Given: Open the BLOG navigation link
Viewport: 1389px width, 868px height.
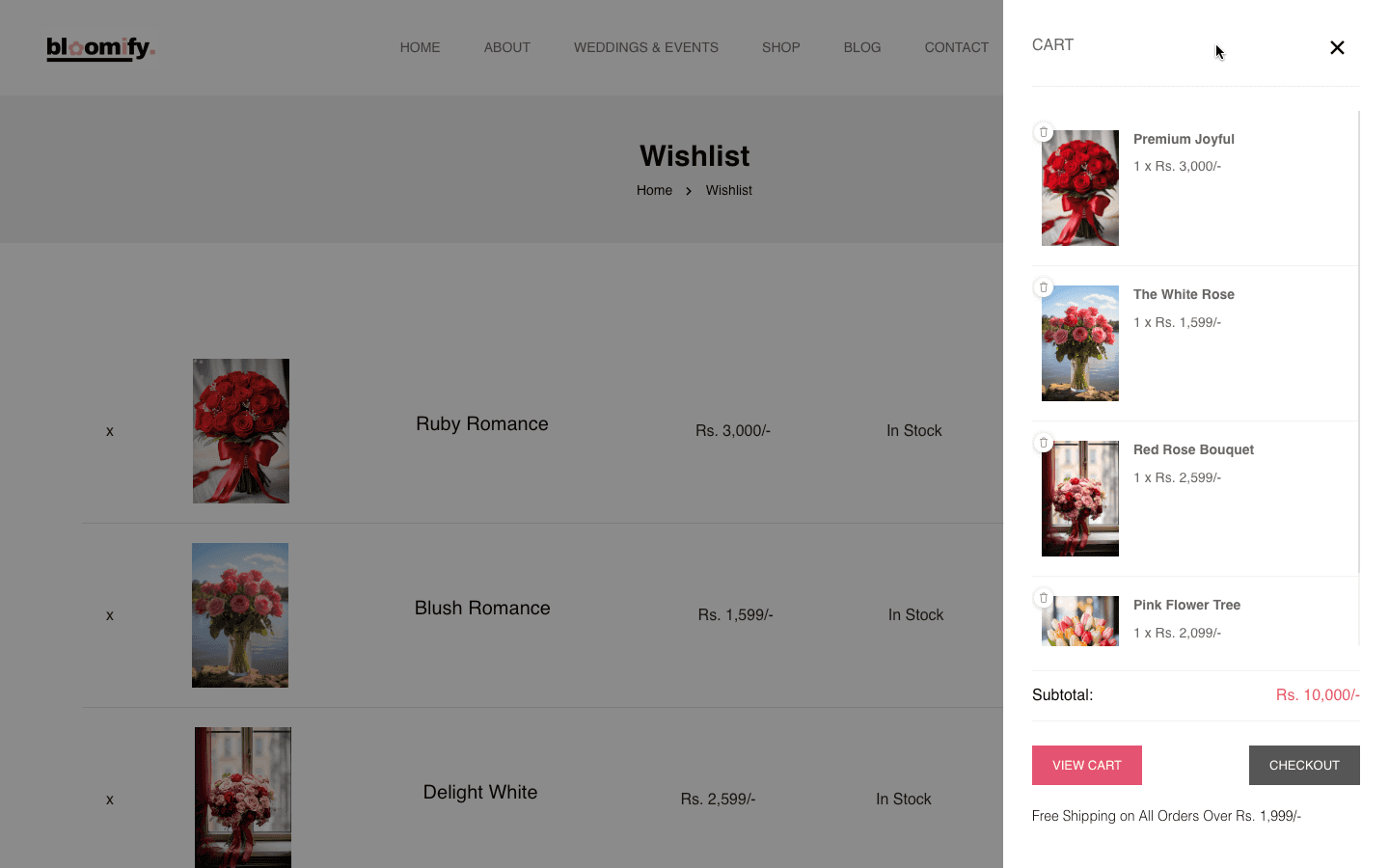Looking at the screenshot, I should click(861, 47).
